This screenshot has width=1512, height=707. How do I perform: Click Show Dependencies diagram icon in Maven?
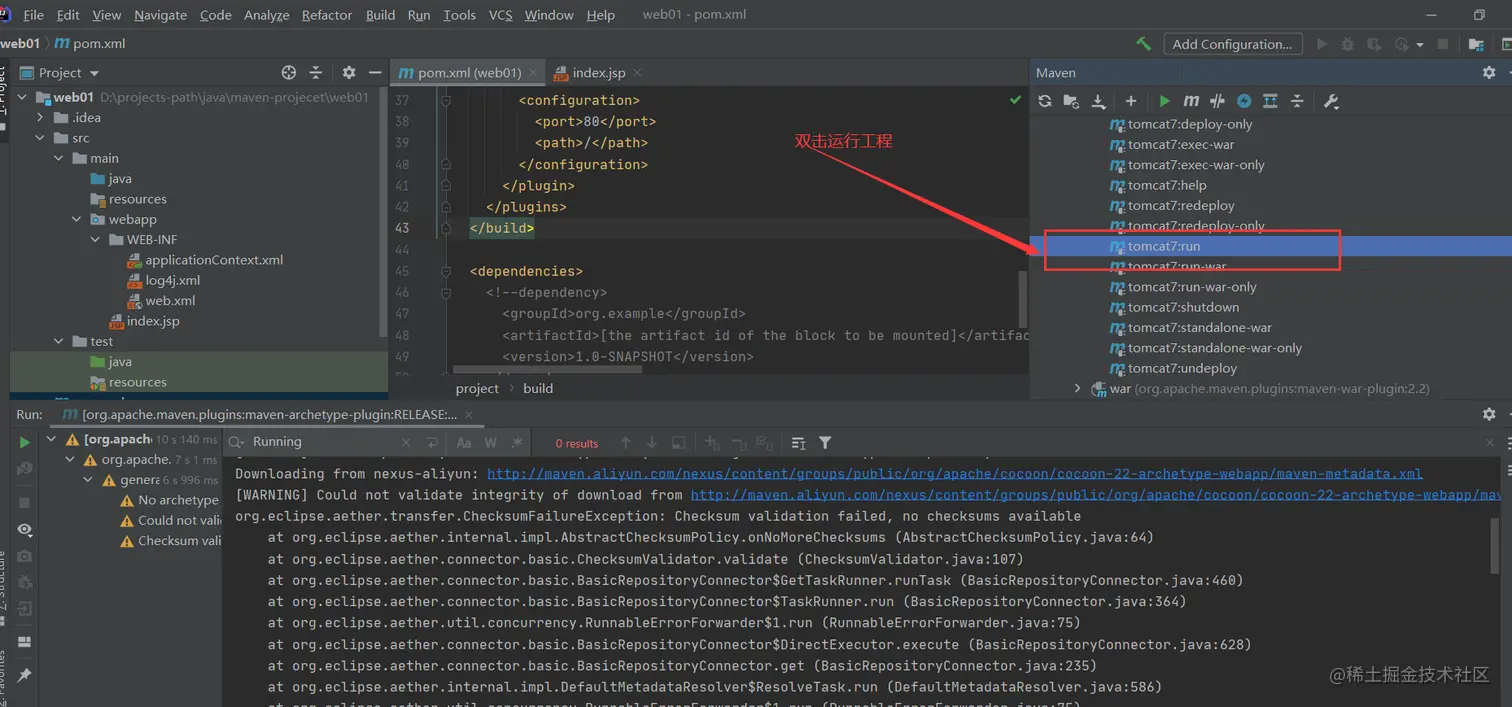[x=1270, y=101]
